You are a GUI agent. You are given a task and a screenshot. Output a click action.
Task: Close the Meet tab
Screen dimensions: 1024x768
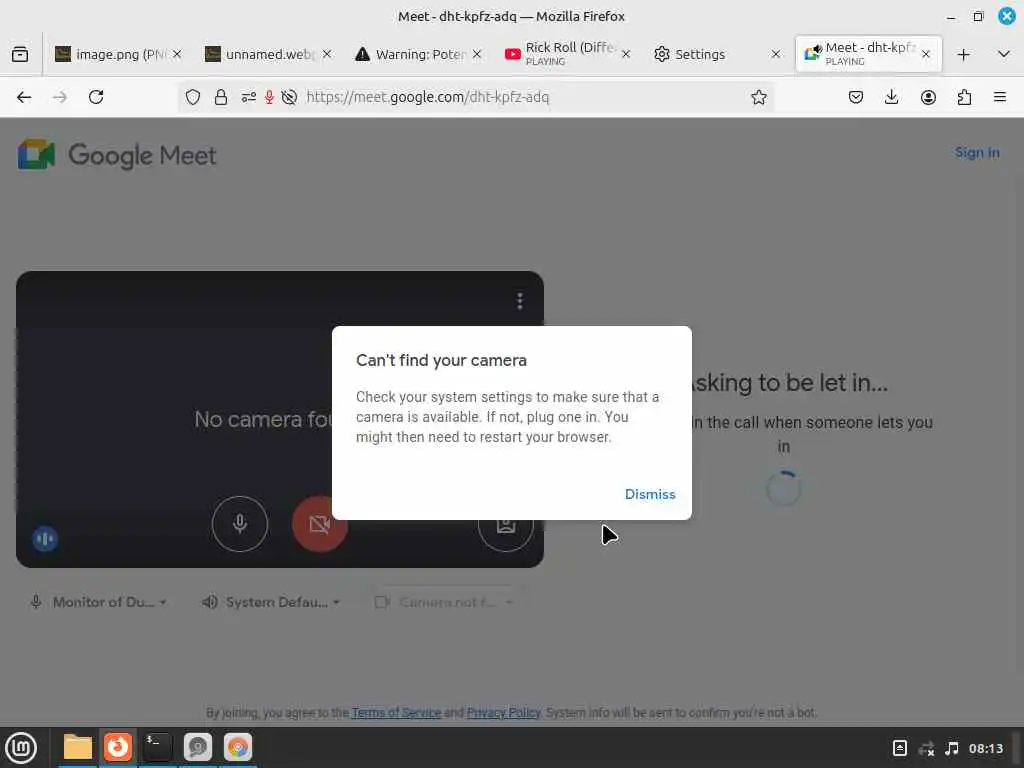tap(925, 54)
